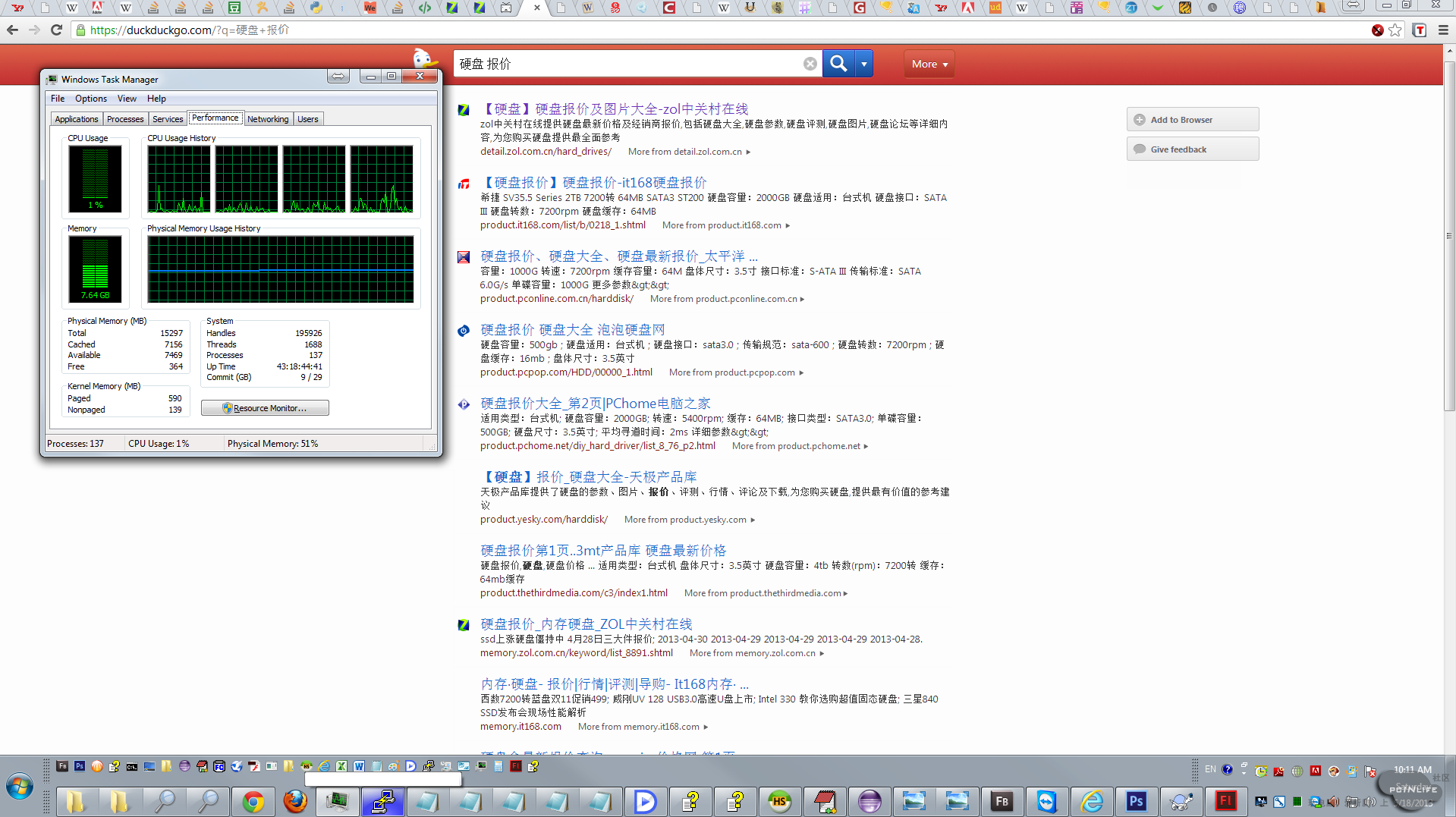Screen dimensions: 1456x817
Task: Open the Options menu in Task Manager
Action: click(91, 99)
